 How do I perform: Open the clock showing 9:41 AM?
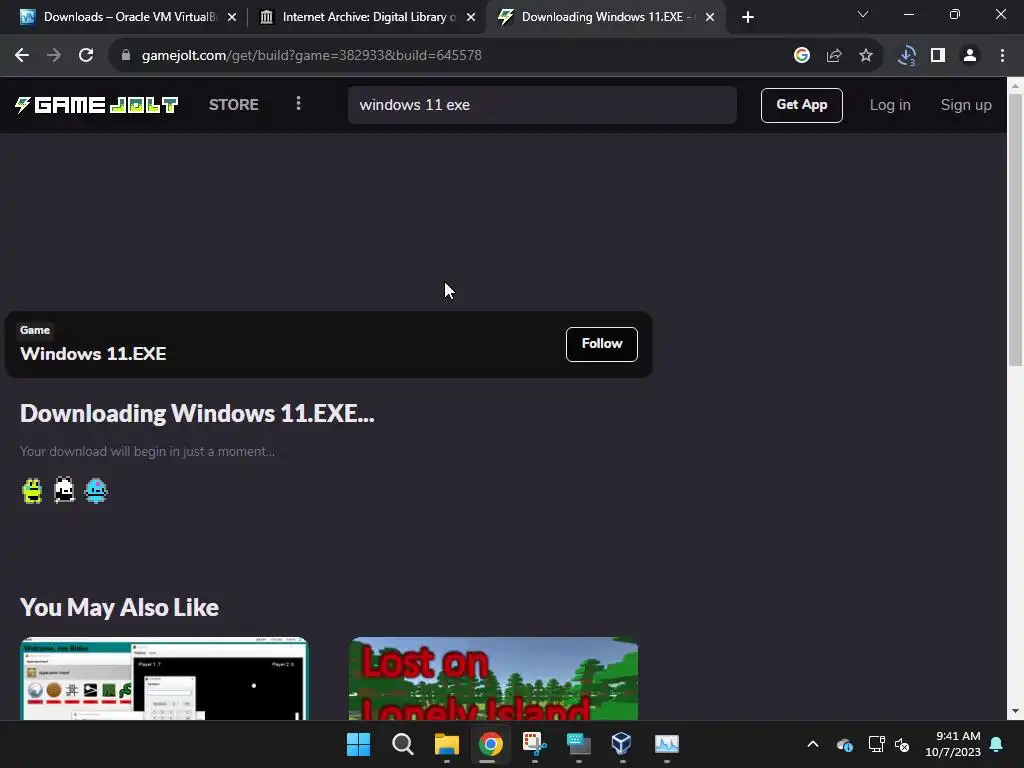pos(953,744)
